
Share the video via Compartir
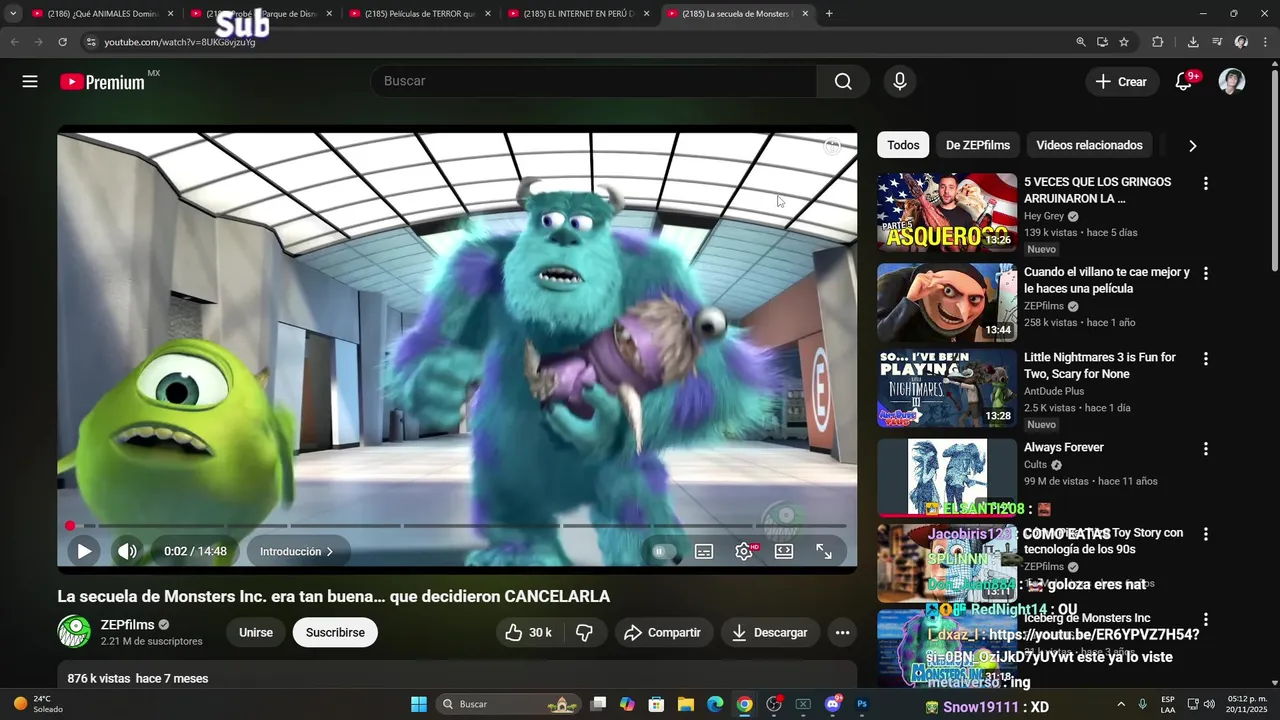click(x=662, y=632)
